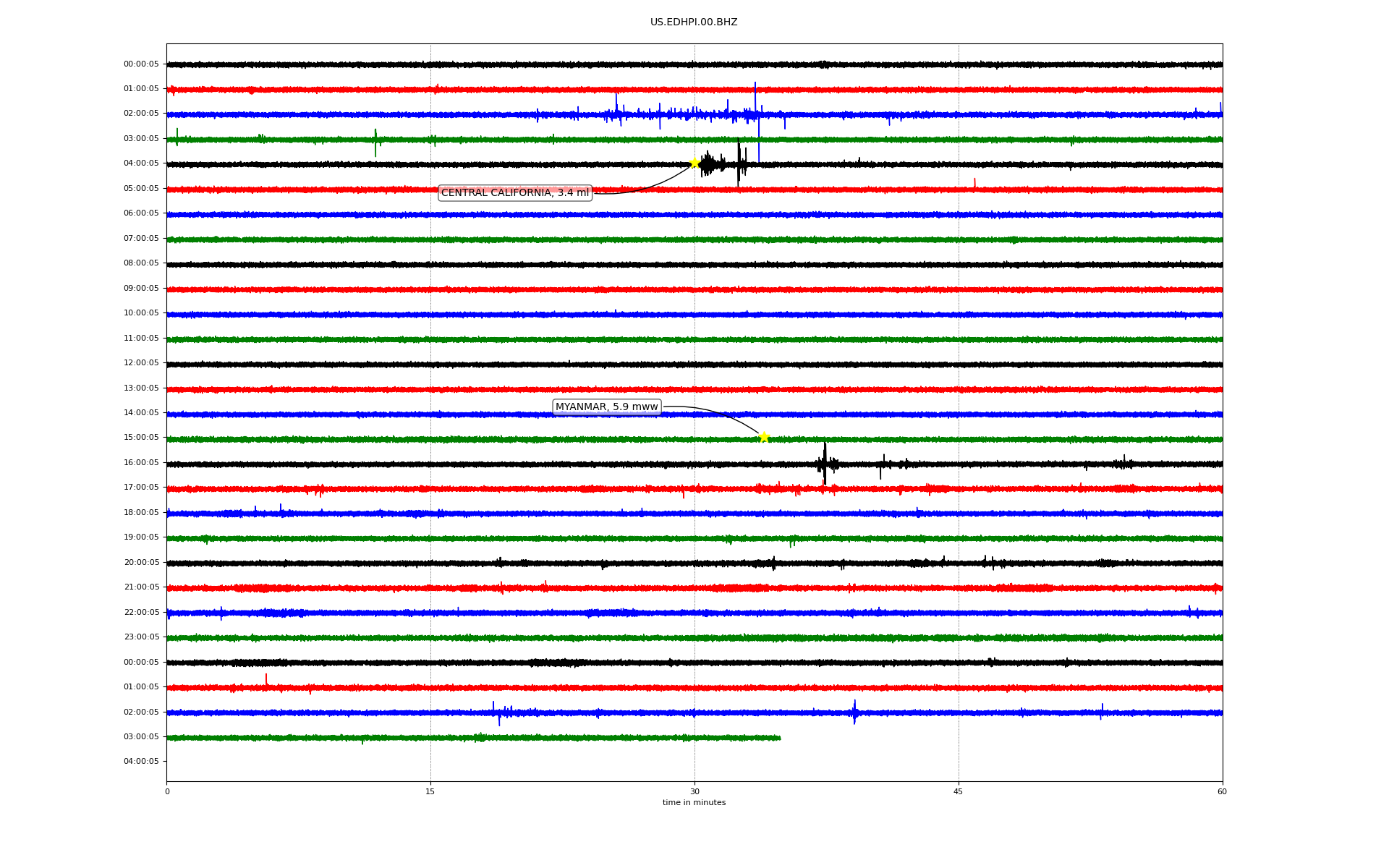Screen dimensions: 1389x868
Task: Click the yellow star on the 04:00:05 trace
Action: tap(694, 163)
